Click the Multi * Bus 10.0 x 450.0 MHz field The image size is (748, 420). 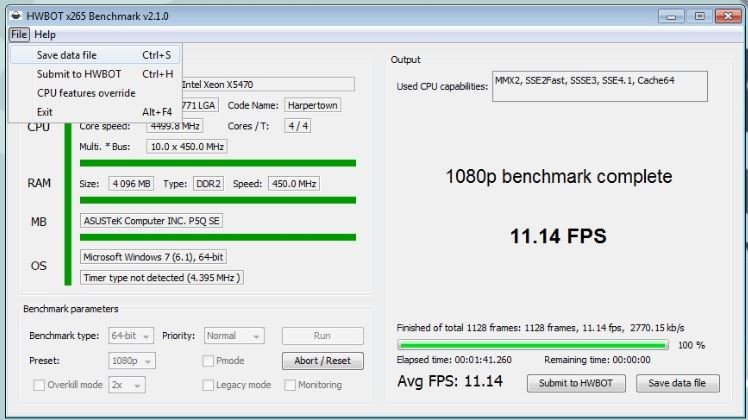(x=187, y=147)
